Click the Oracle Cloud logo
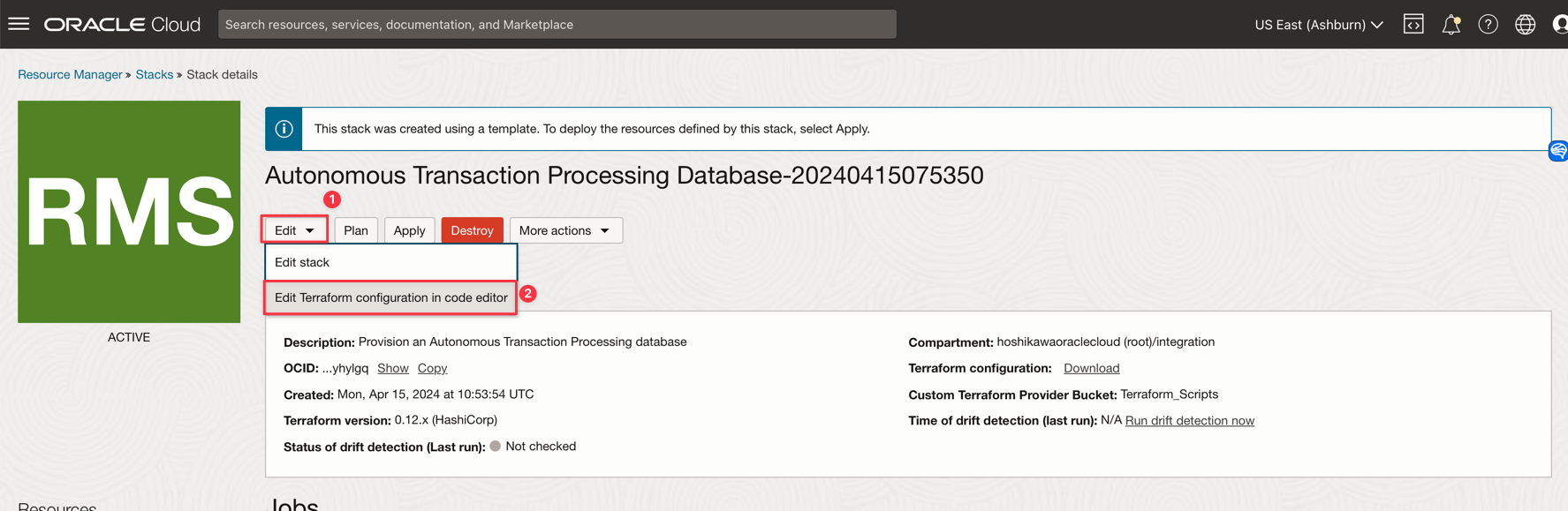1568x511 pixels. click(x=122, y=25)
